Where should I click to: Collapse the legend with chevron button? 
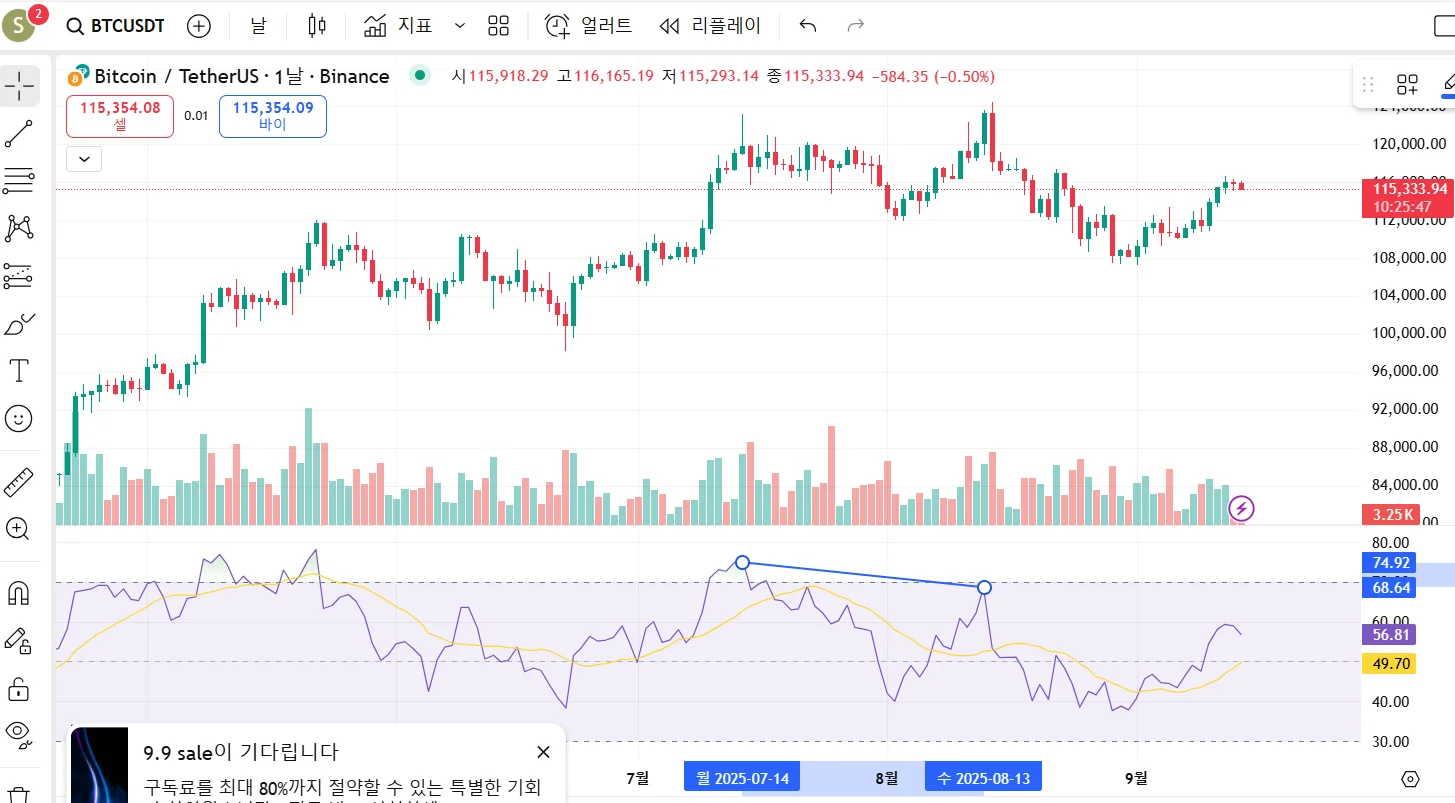tap(84, 158)
